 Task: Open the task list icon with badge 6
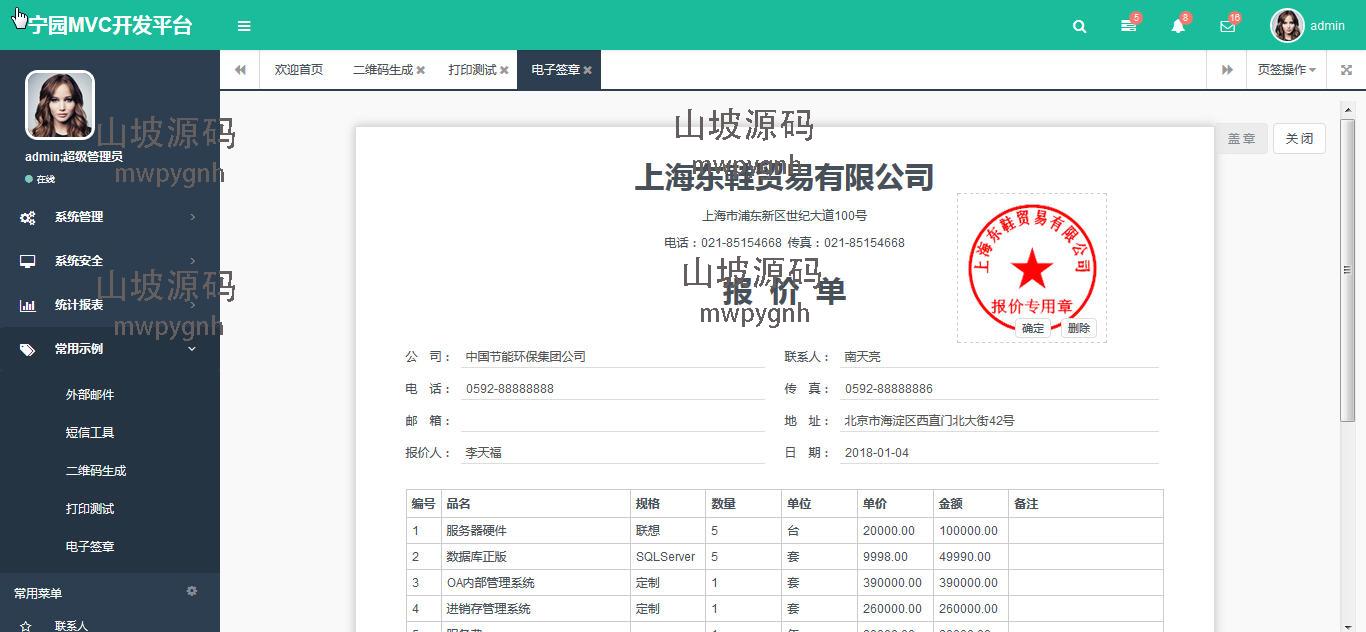(x=1128, y=26)
